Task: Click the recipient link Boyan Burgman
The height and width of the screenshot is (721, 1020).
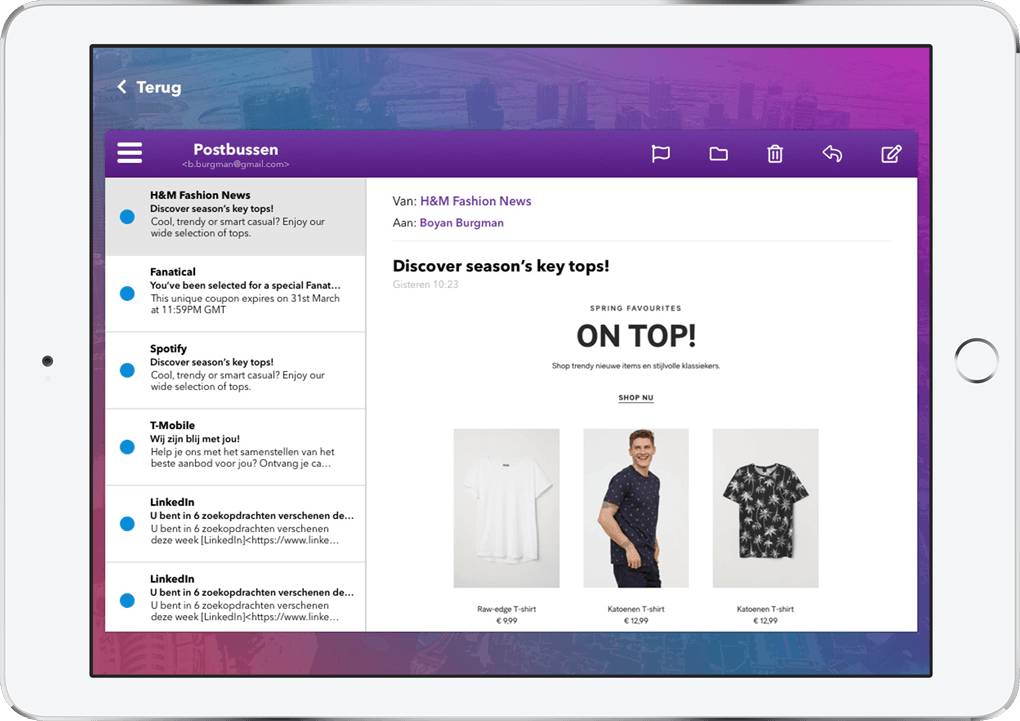Action: pos(461,223)
